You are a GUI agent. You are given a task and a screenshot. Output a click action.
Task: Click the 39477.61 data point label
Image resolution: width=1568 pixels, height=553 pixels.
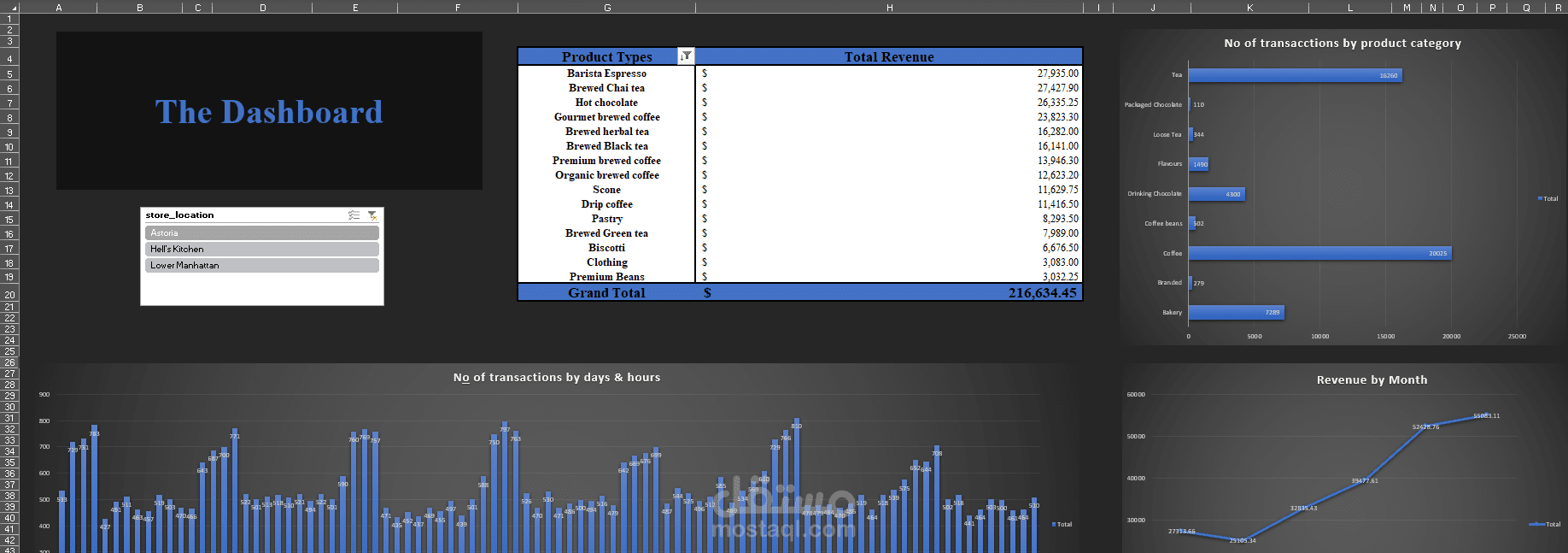pos(1364,480)
